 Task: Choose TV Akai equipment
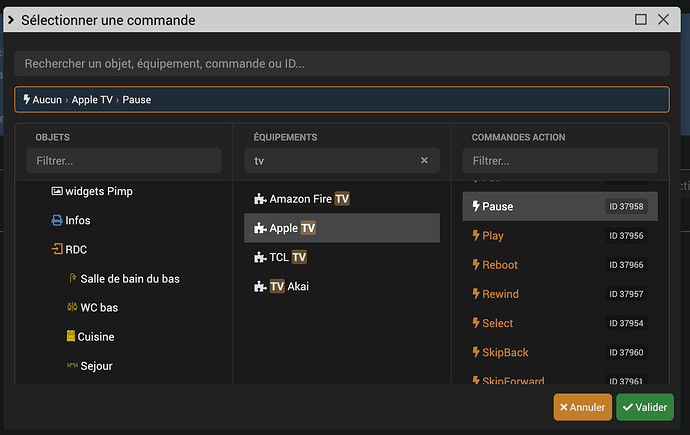coord(342,286)
